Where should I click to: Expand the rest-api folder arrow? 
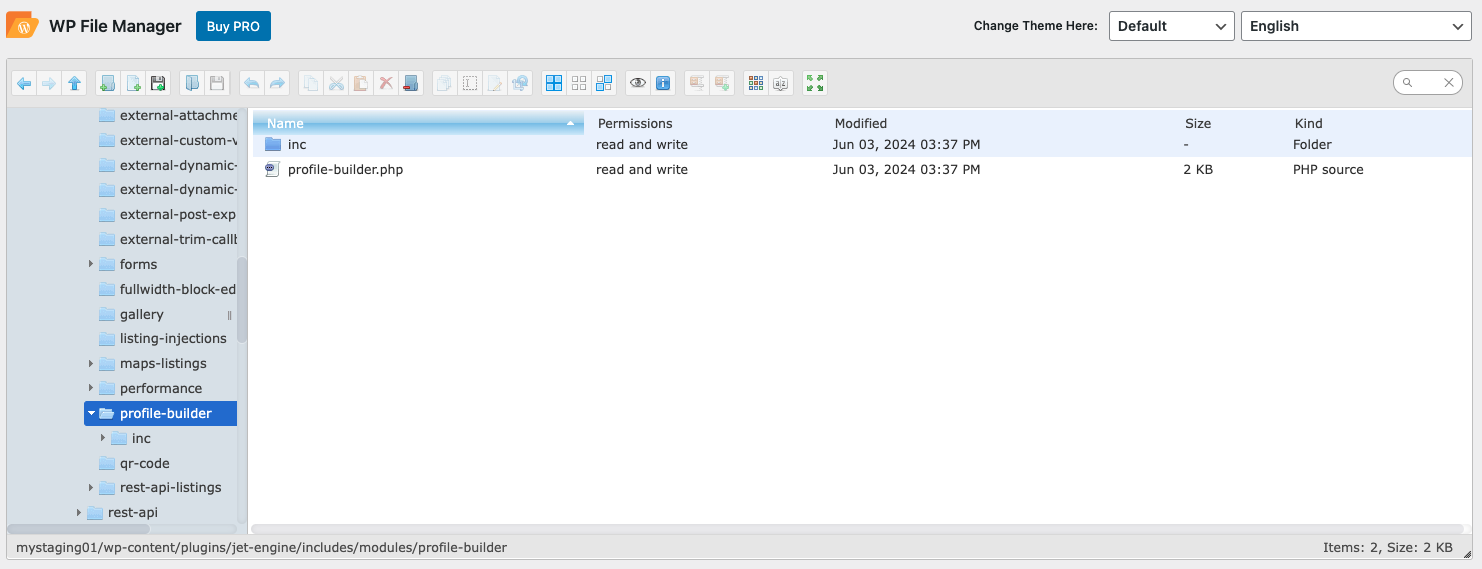coord(79,513)
